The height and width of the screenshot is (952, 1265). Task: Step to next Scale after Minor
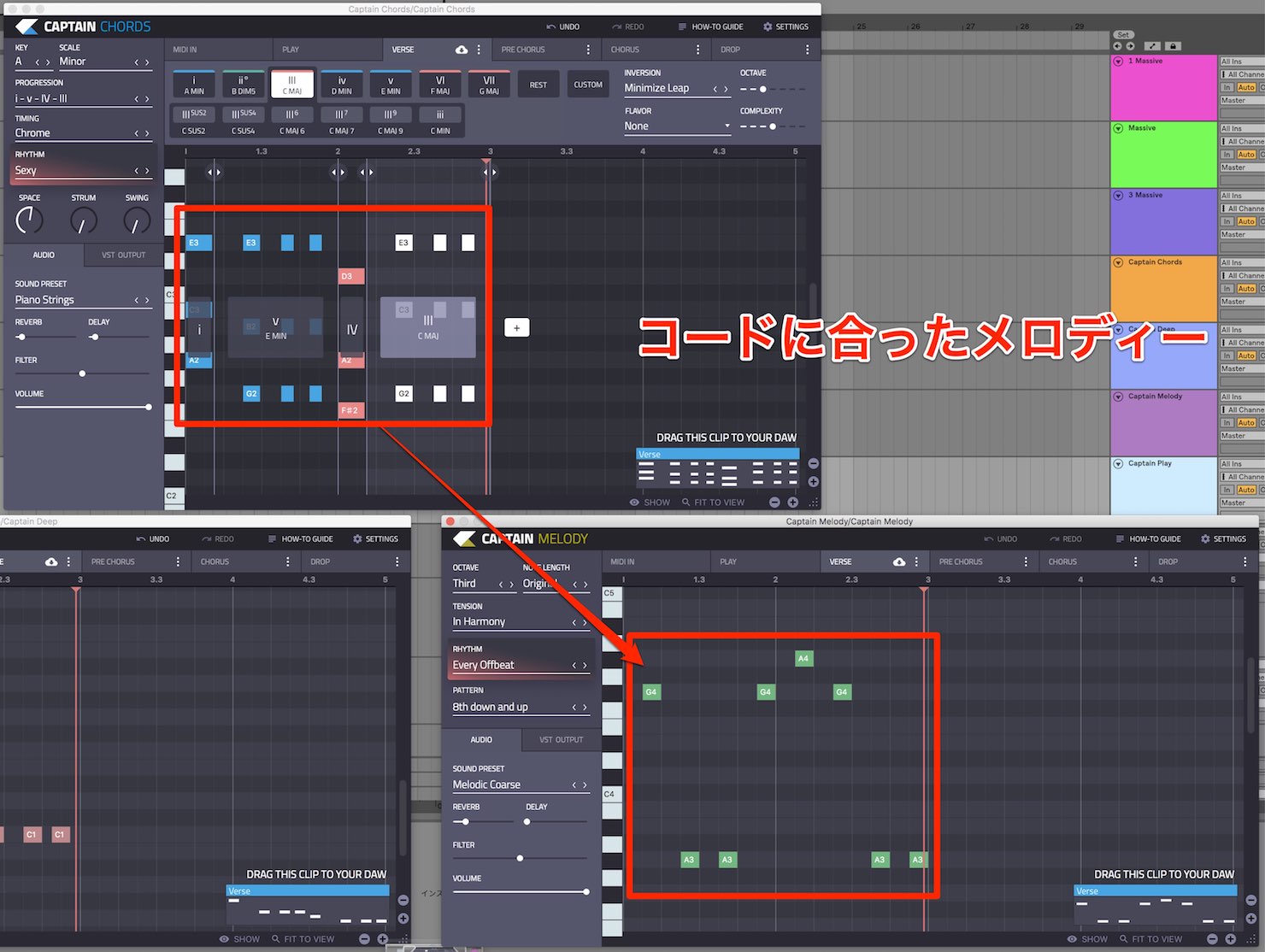(x=147, y=62)
